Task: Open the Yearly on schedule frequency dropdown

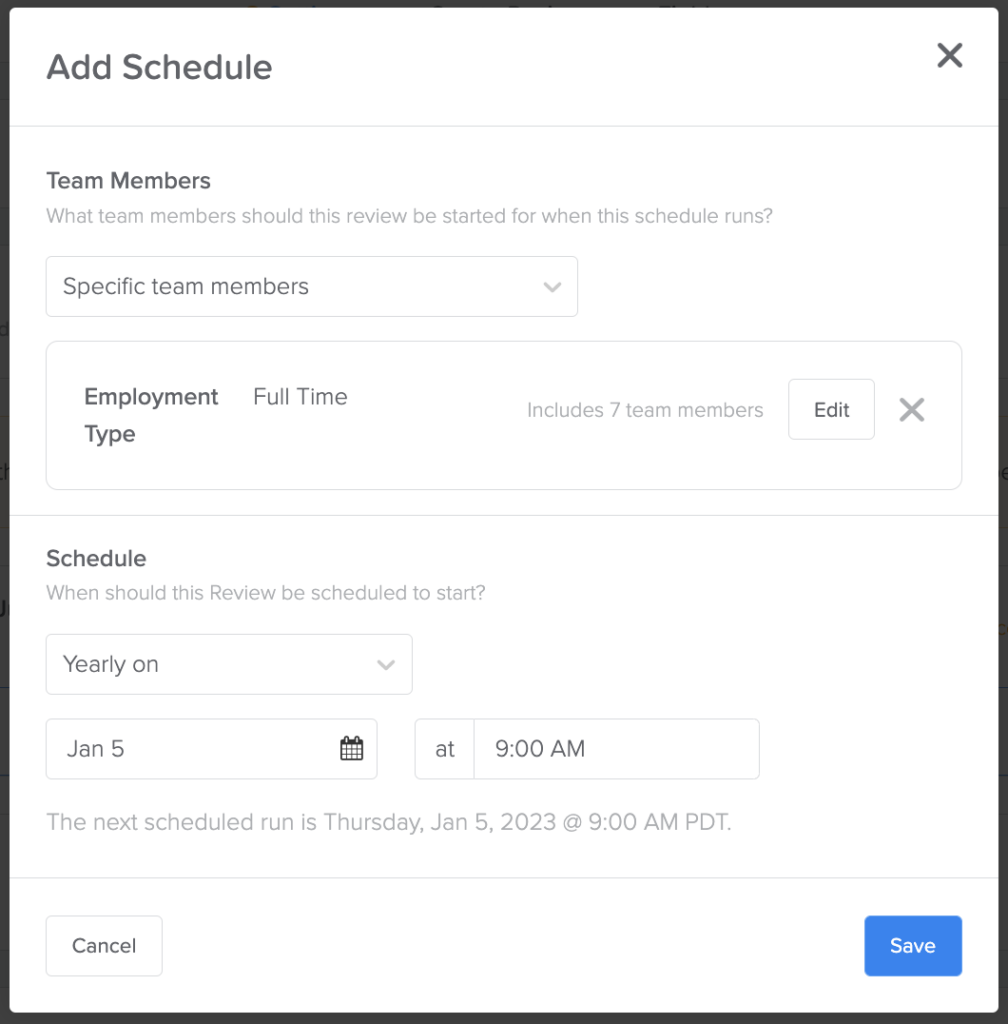Action: [228, 664]
